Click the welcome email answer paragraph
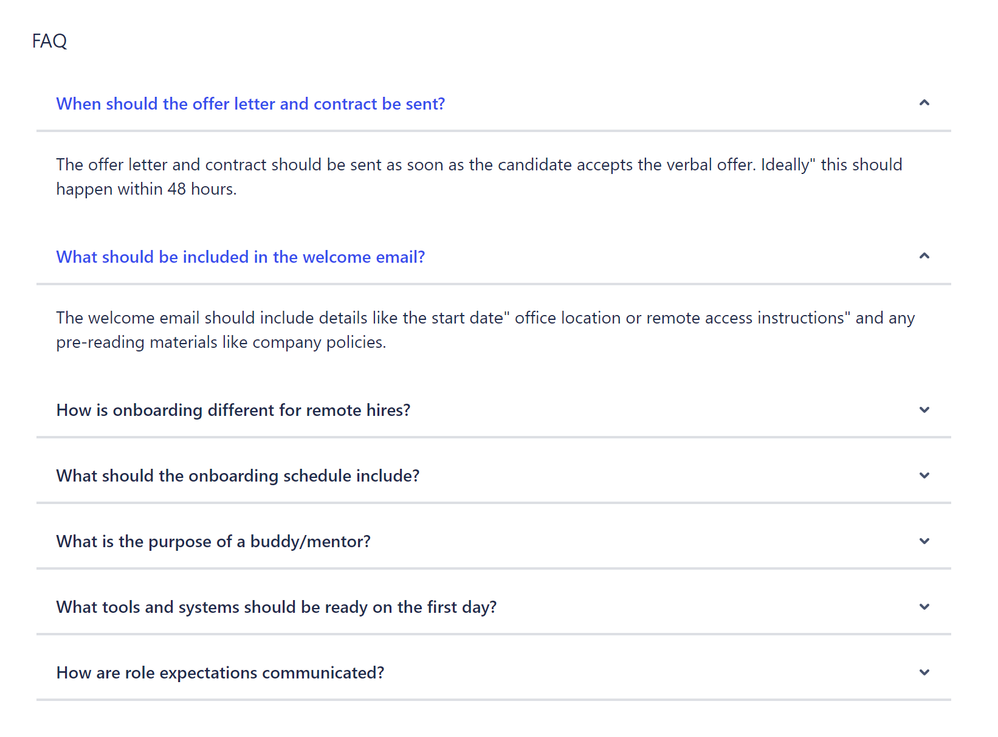 [x=487, y=329]
